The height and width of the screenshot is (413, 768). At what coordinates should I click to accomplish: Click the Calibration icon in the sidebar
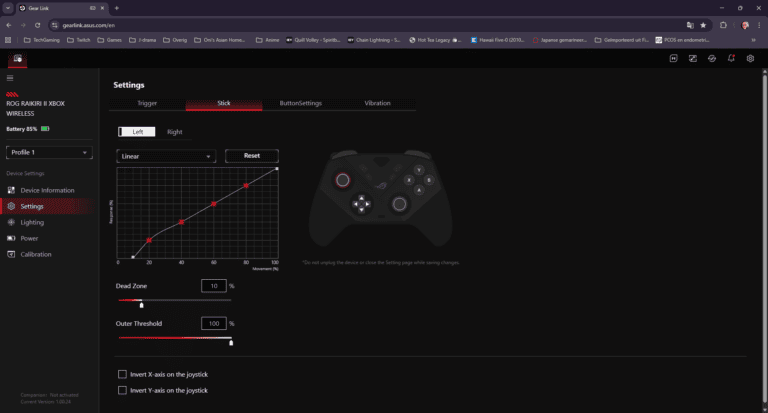11,254
